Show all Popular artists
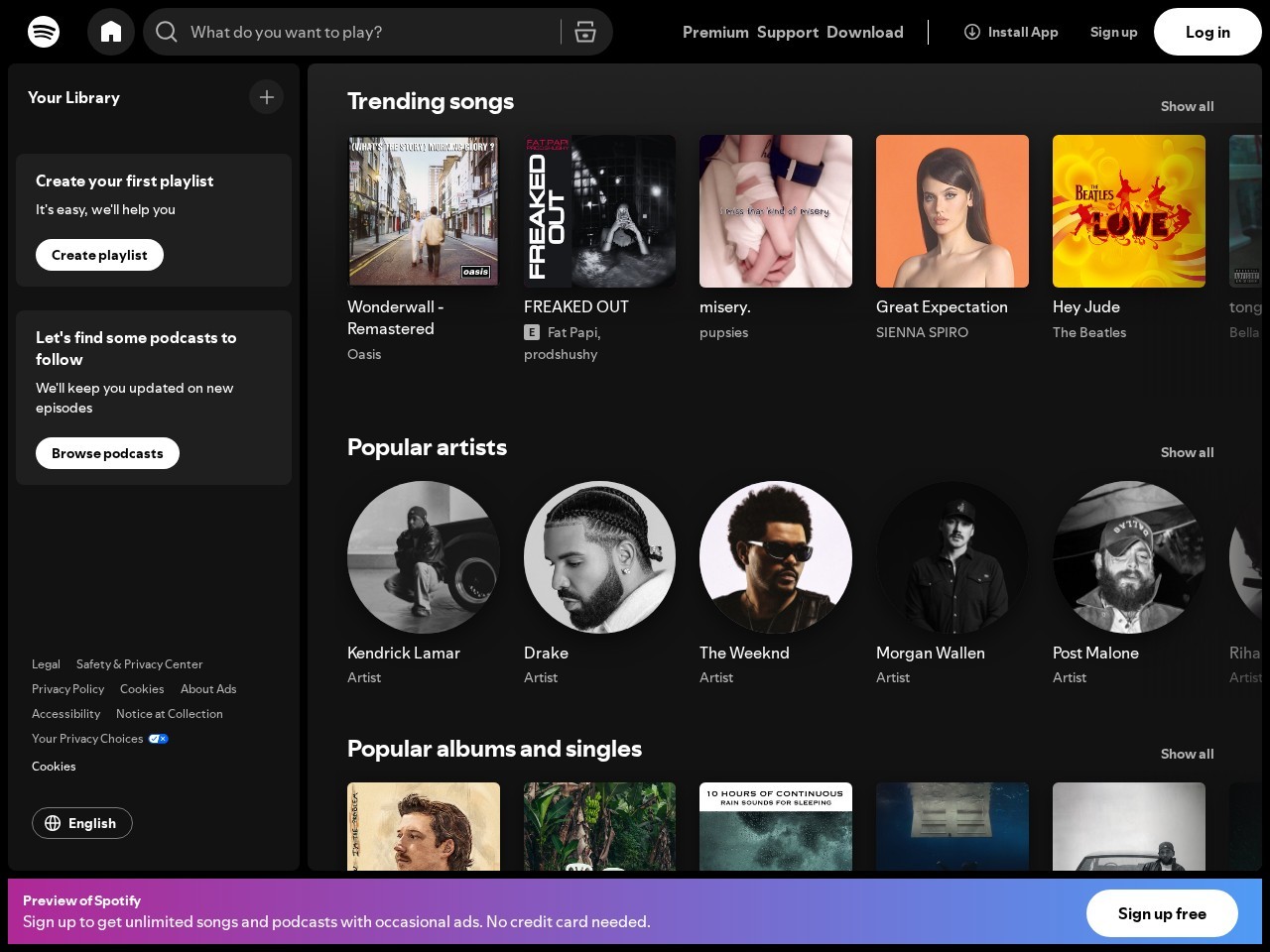 [x=1187, y=452]
